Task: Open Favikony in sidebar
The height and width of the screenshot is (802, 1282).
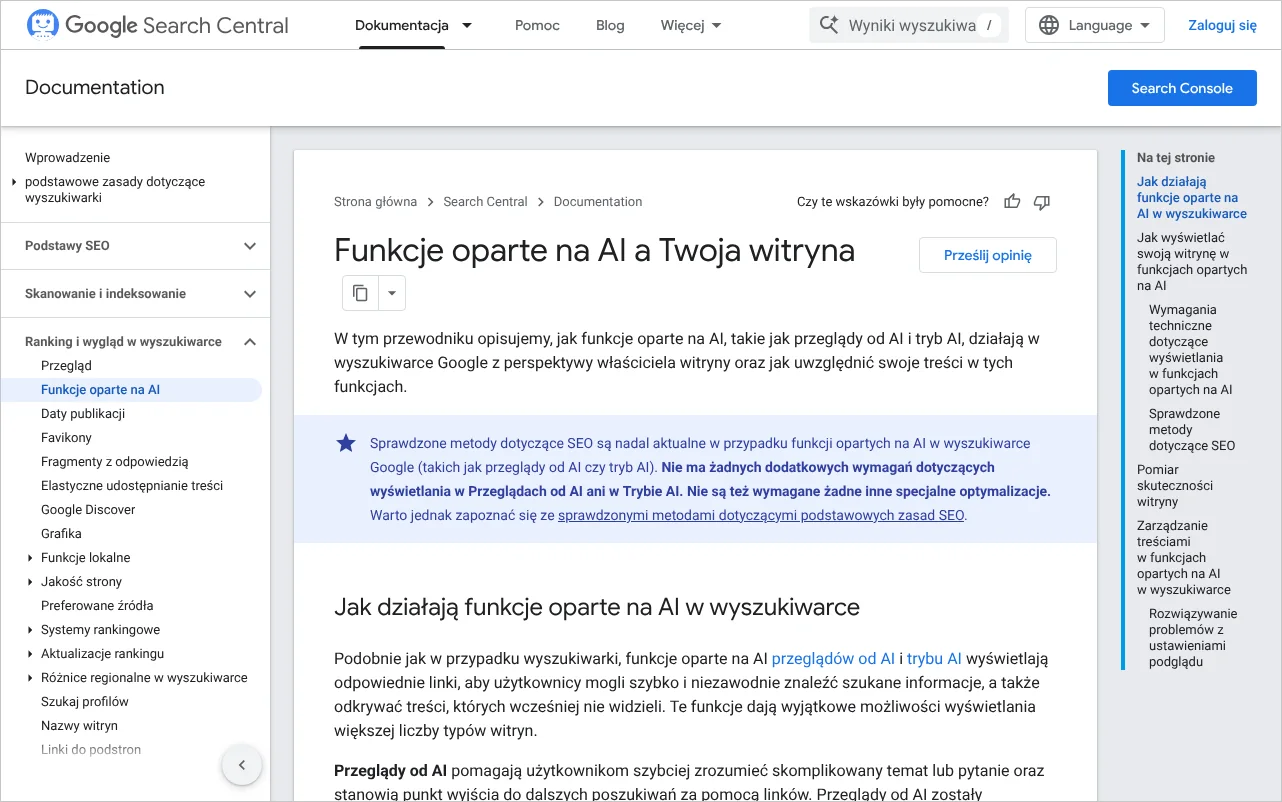Action: pos(66,438)
